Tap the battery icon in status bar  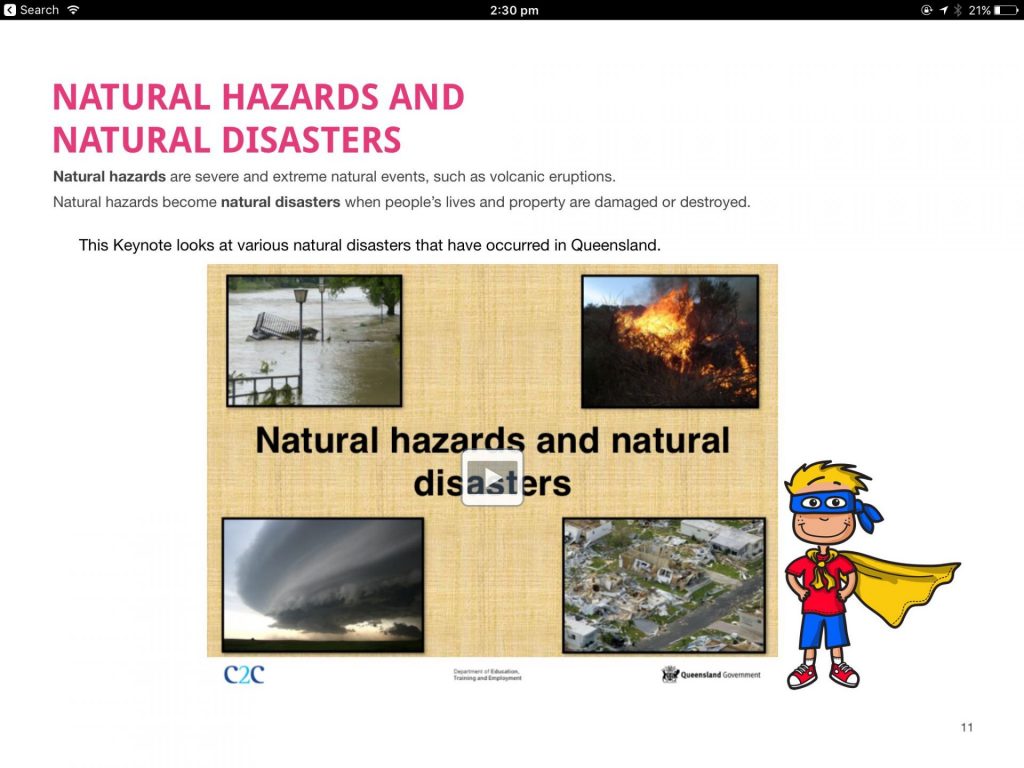pos(1006,10)
